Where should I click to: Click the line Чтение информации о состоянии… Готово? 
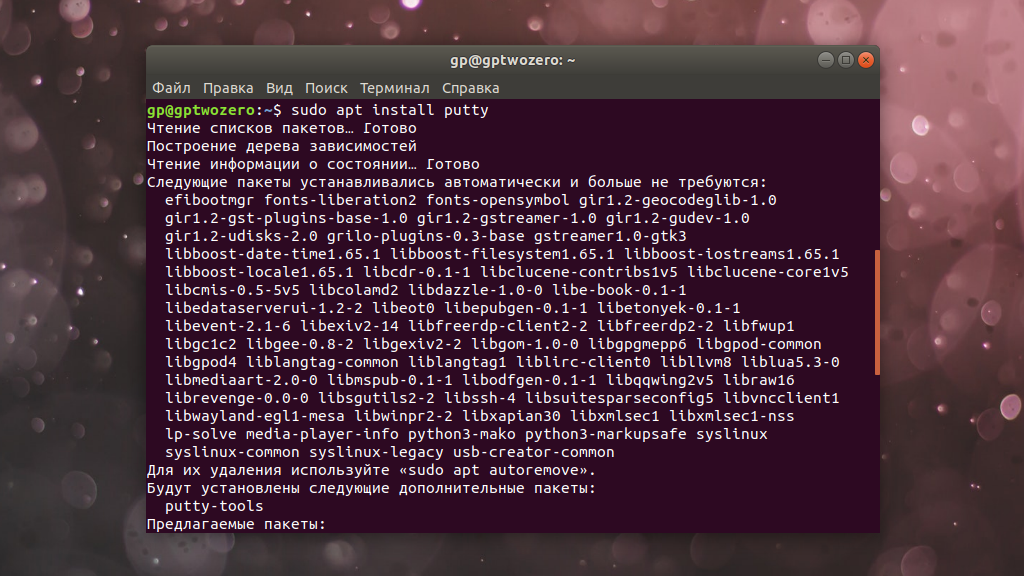pos(313,164)
